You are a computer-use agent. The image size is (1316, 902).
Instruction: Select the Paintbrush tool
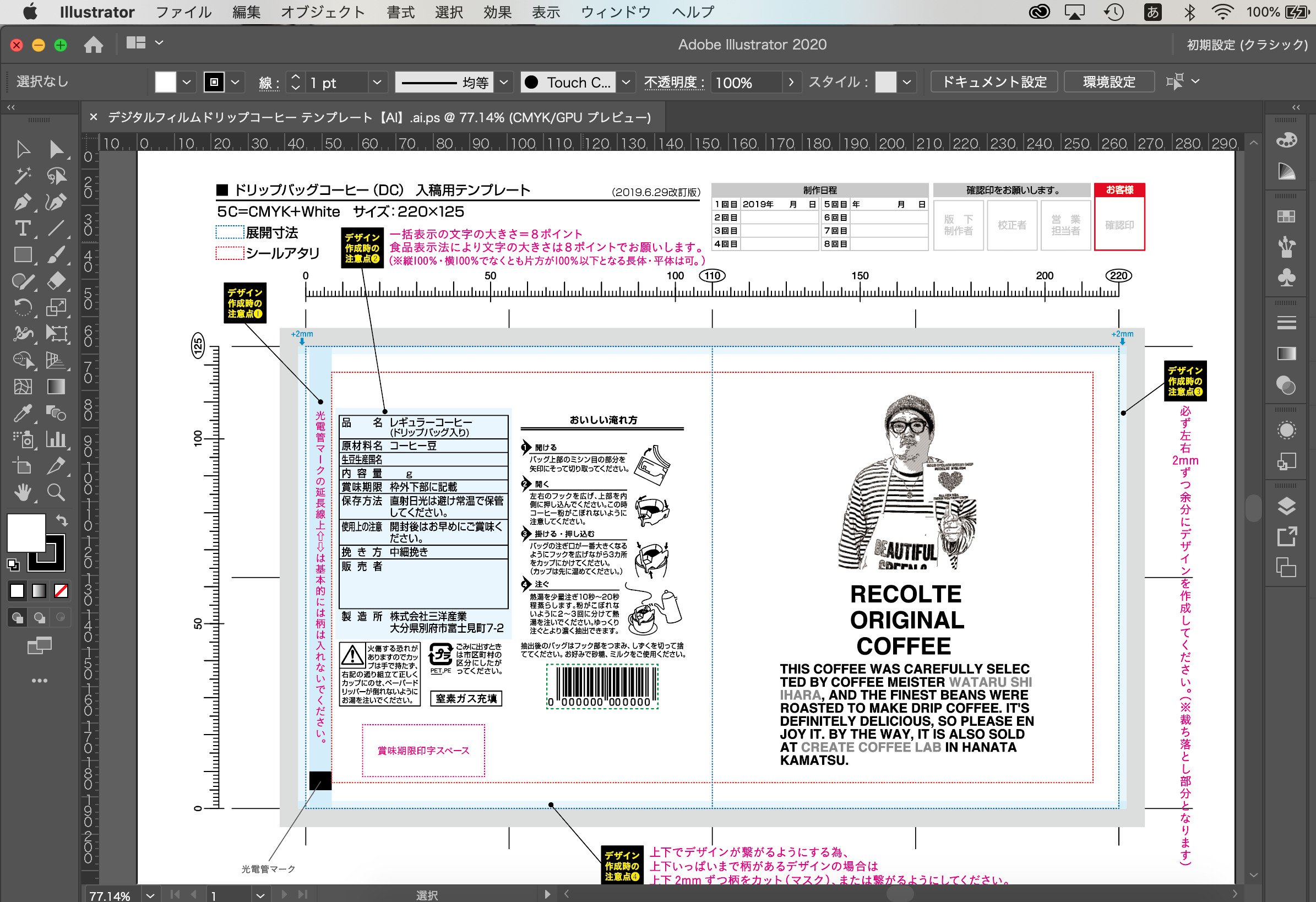click(56, 255)
